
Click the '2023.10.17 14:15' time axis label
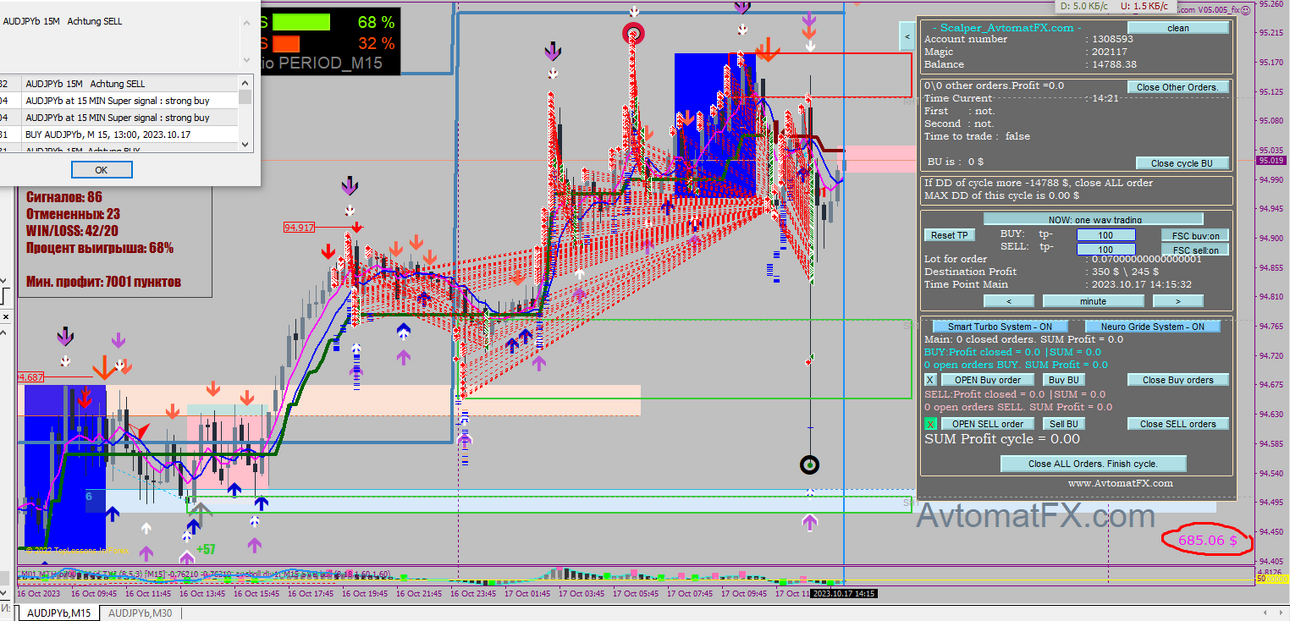point(844,594)
